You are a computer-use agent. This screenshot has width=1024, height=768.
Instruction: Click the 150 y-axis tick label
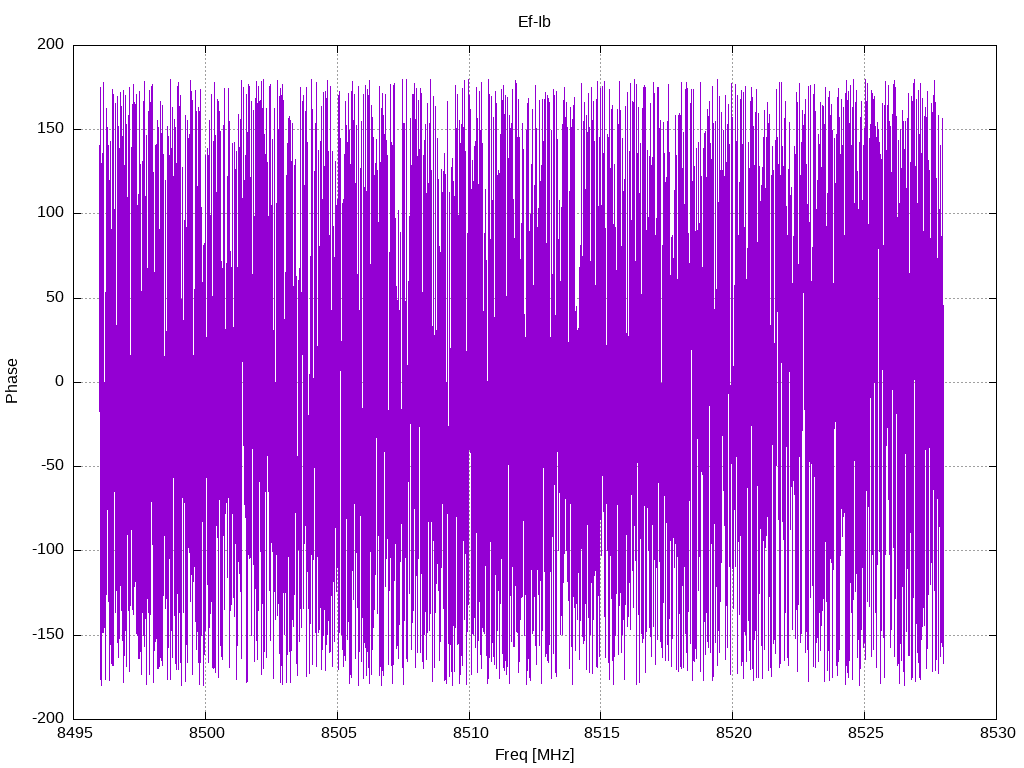click(x=51, y=129)
